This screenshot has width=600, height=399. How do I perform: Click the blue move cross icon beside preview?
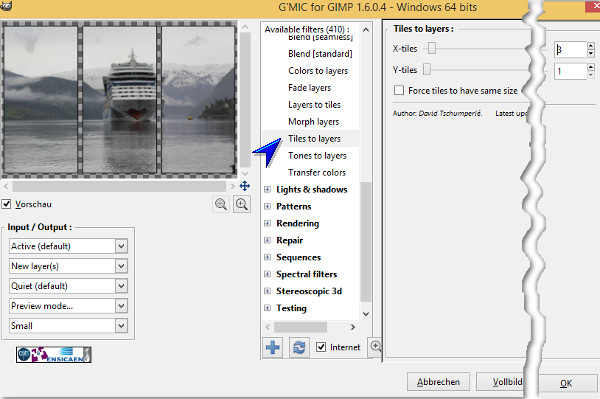pyautogui.click(x=245, y=186)
